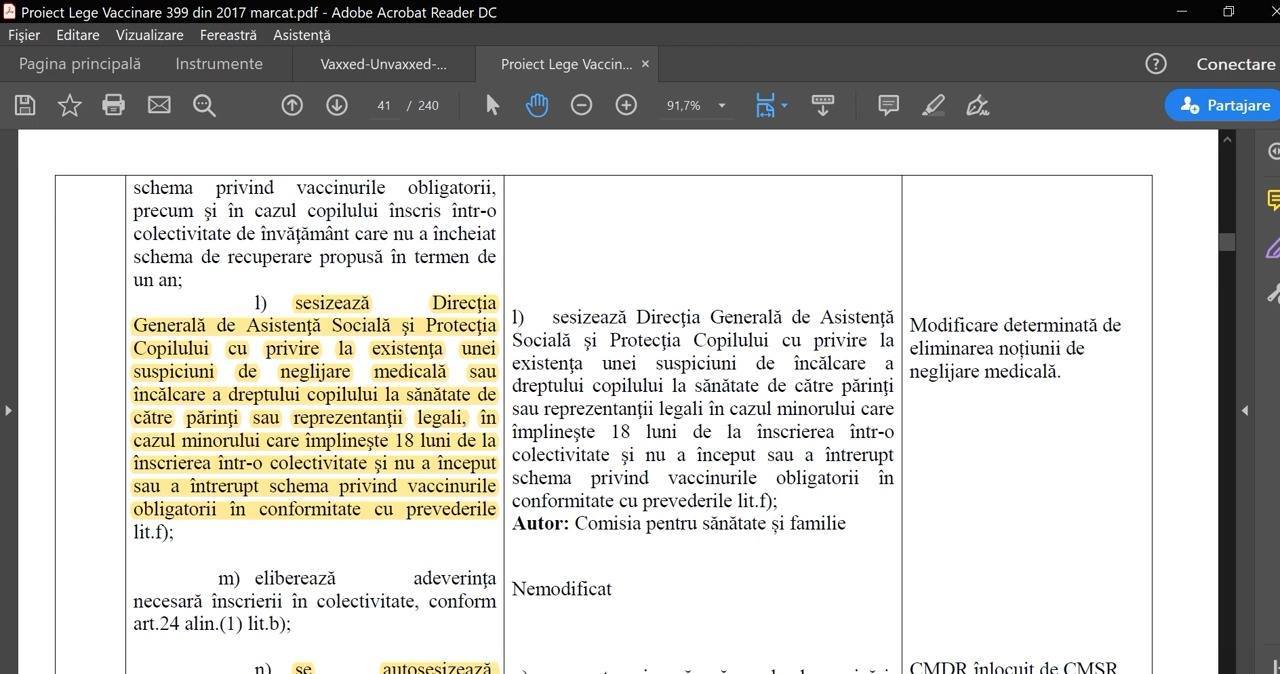Open the find text magnifier tool
Image resolution: width=1280 pixels, height=674 pixels.
click(x=204, y=105)
